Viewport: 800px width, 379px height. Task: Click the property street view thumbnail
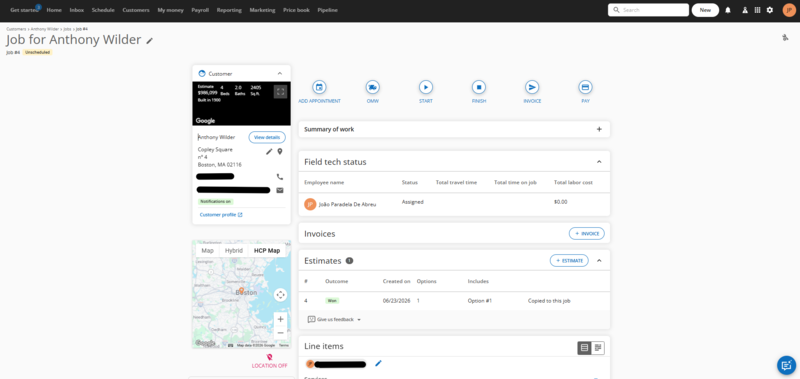[x=241, y=104]
